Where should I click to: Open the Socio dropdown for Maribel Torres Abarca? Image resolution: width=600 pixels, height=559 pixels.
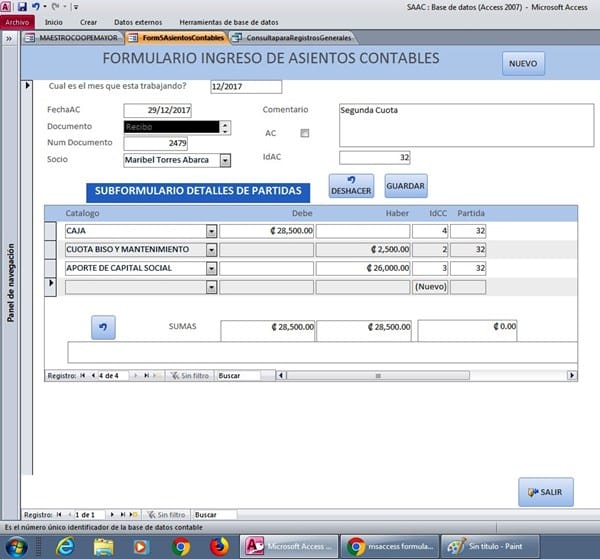click(225, 160)
